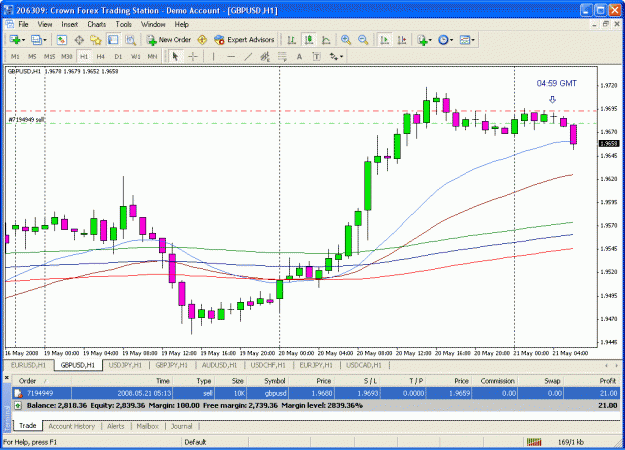Open the Tools menu

coord(124,24)
